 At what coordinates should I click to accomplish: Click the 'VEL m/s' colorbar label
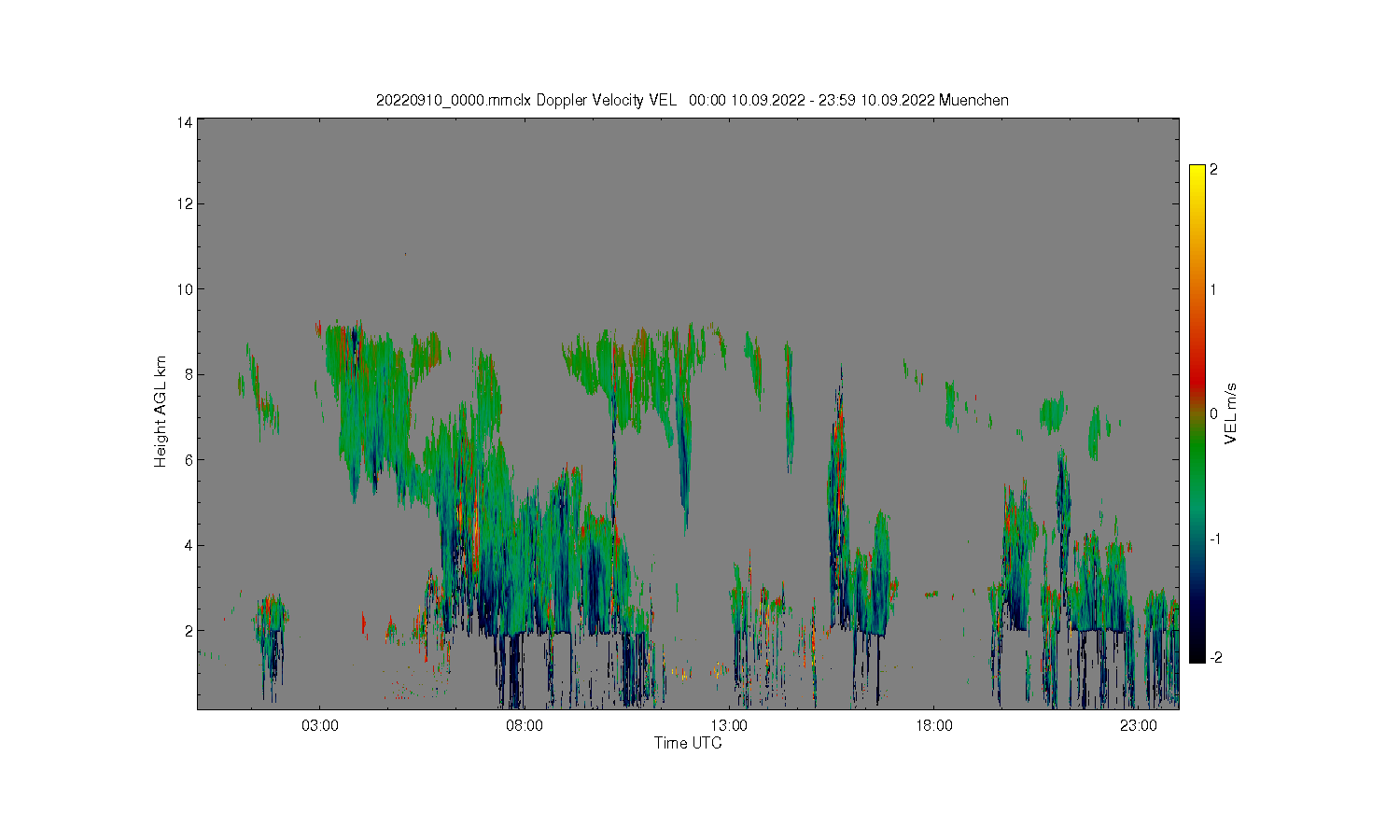pos(1231,413)
